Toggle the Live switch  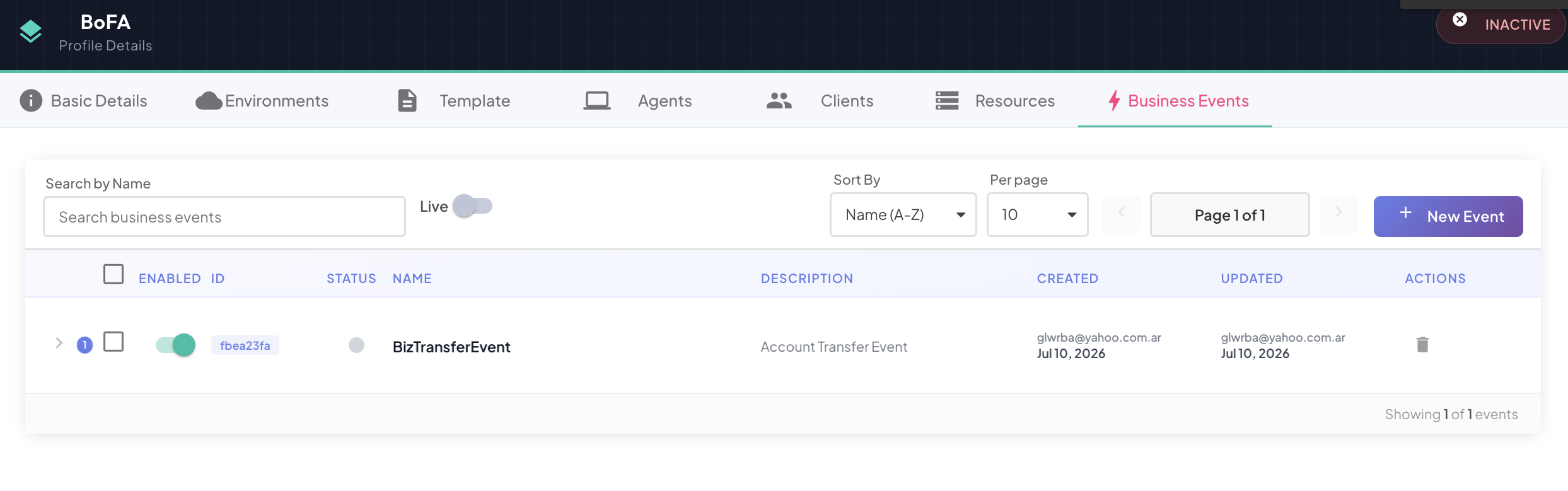(472, 206)
